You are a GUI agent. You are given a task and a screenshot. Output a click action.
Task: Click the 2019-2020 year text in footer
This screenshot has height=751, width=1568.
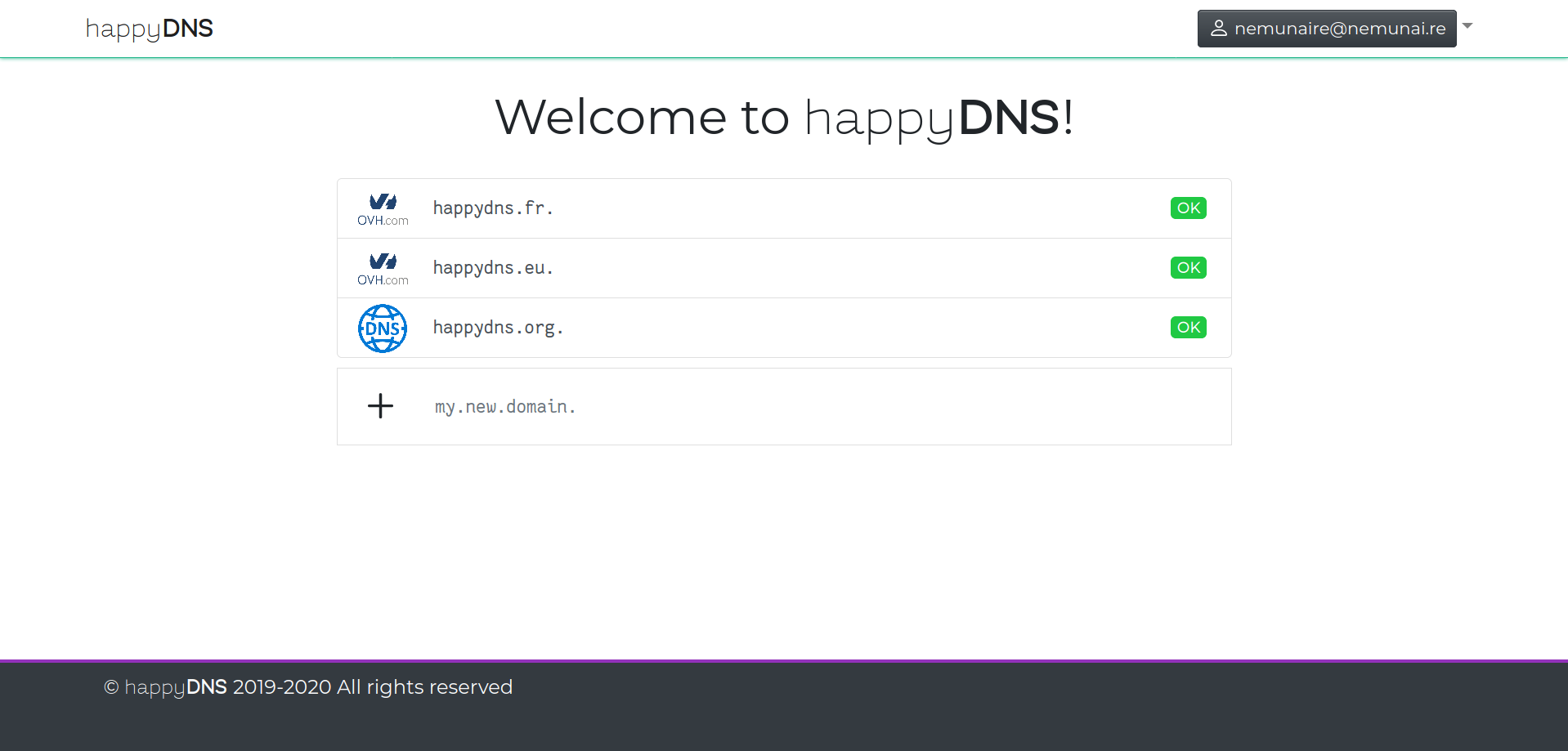click(282, 687)
